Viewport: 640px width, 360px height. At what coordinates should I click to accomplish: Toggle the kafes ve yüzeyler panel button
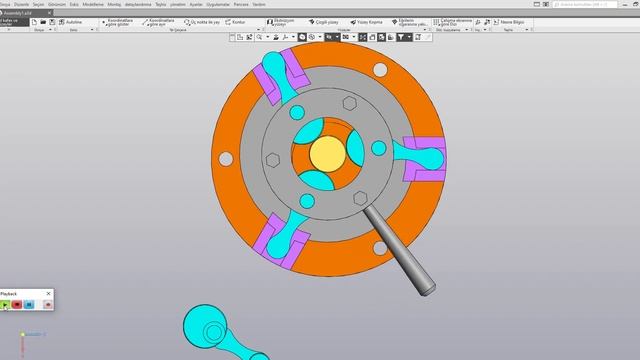pyautogui.click(x=14, y=22)
